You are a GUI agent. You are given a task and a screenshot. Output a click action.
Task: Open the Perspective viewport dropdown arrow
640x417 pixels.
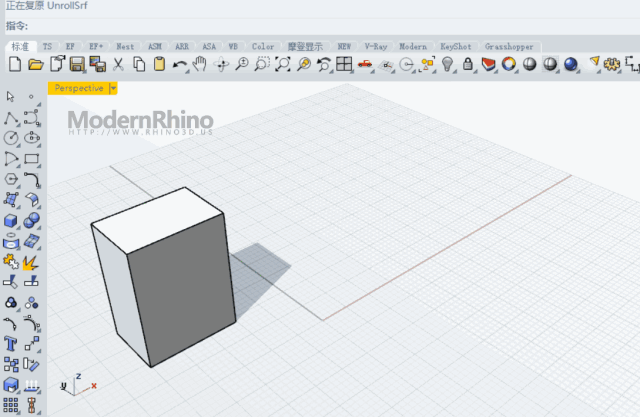(113, 88)
